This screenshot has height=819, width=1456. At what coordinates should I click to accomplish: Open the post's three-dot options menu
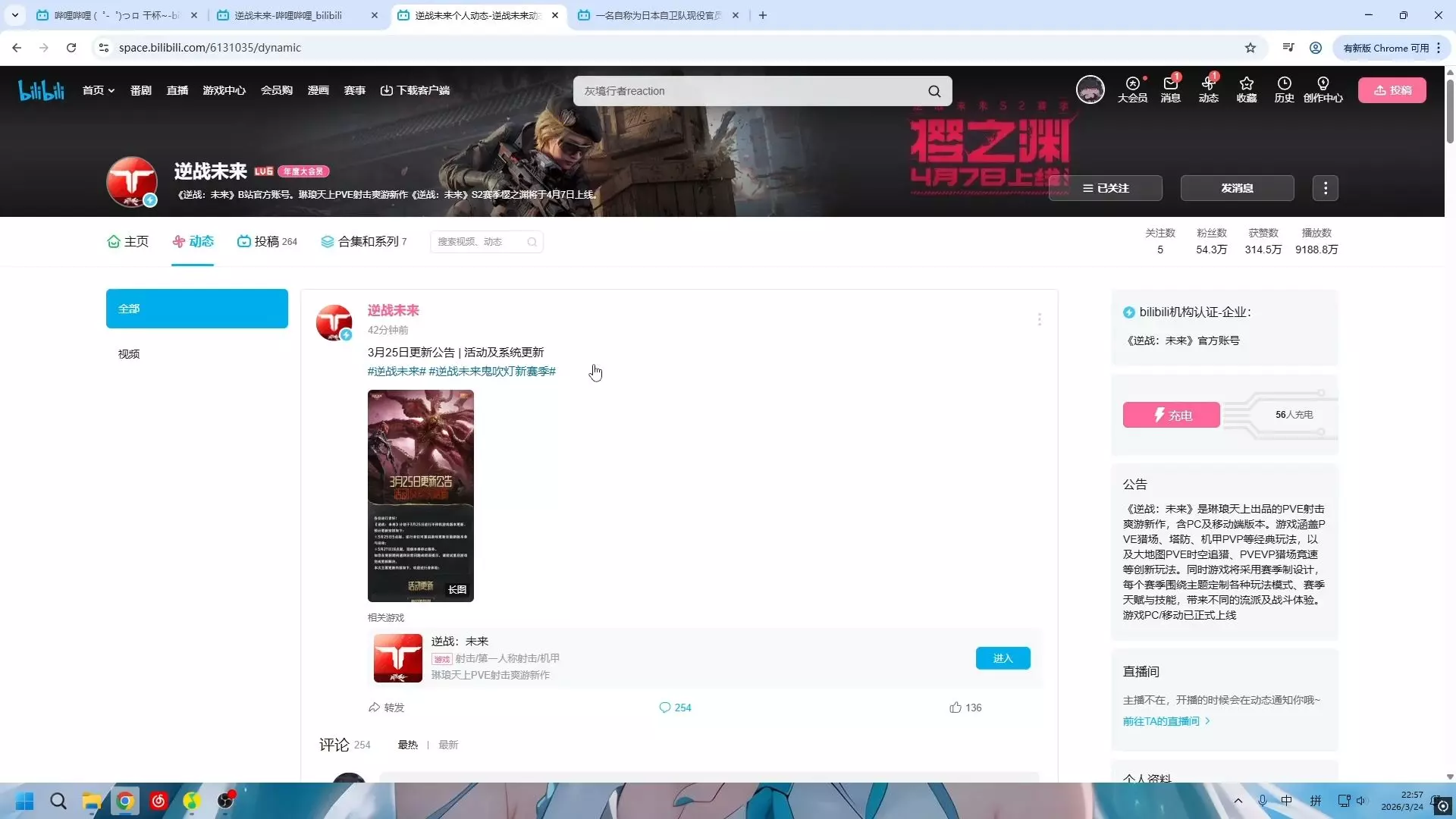[1039, 319]
